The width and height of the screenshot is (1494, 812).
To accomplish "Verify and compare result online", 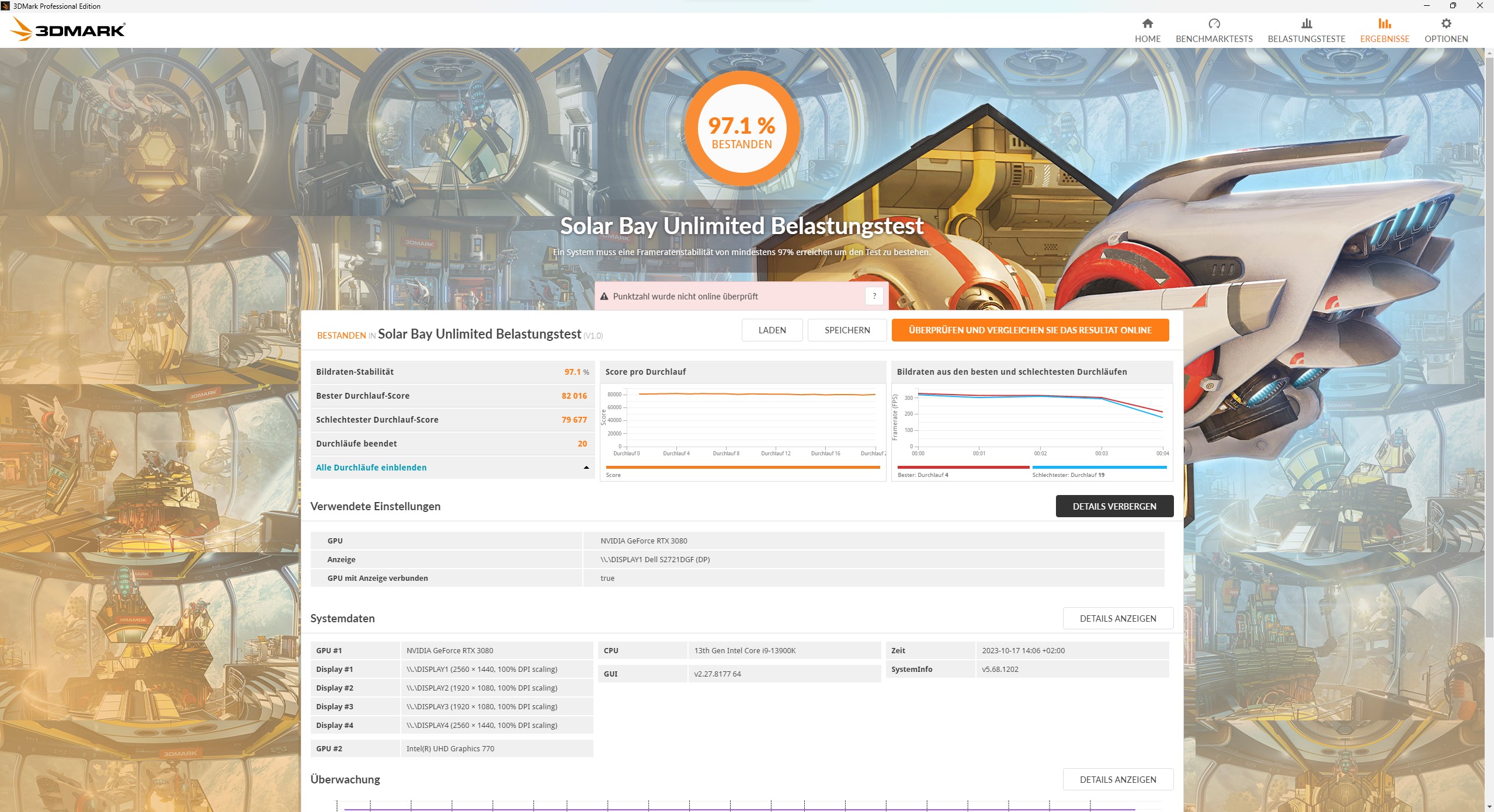I will (x=1030, y=330).
